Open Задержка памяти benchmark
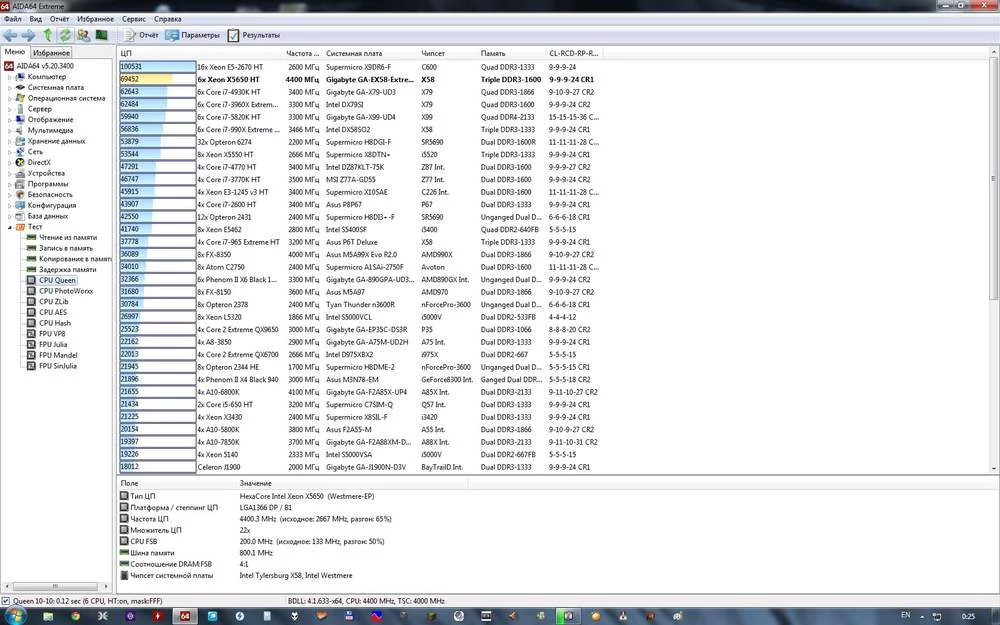 tap(59, 269)
